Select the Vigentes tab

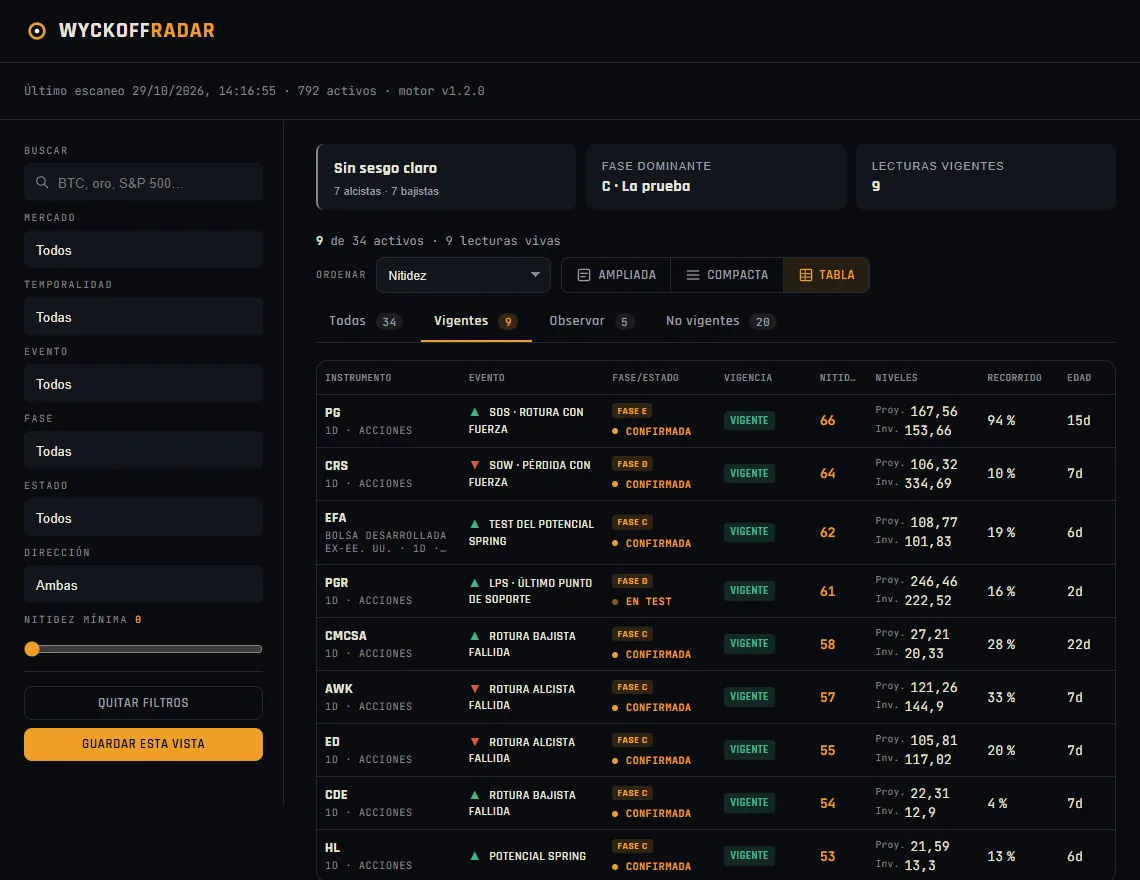pos(476,321)
